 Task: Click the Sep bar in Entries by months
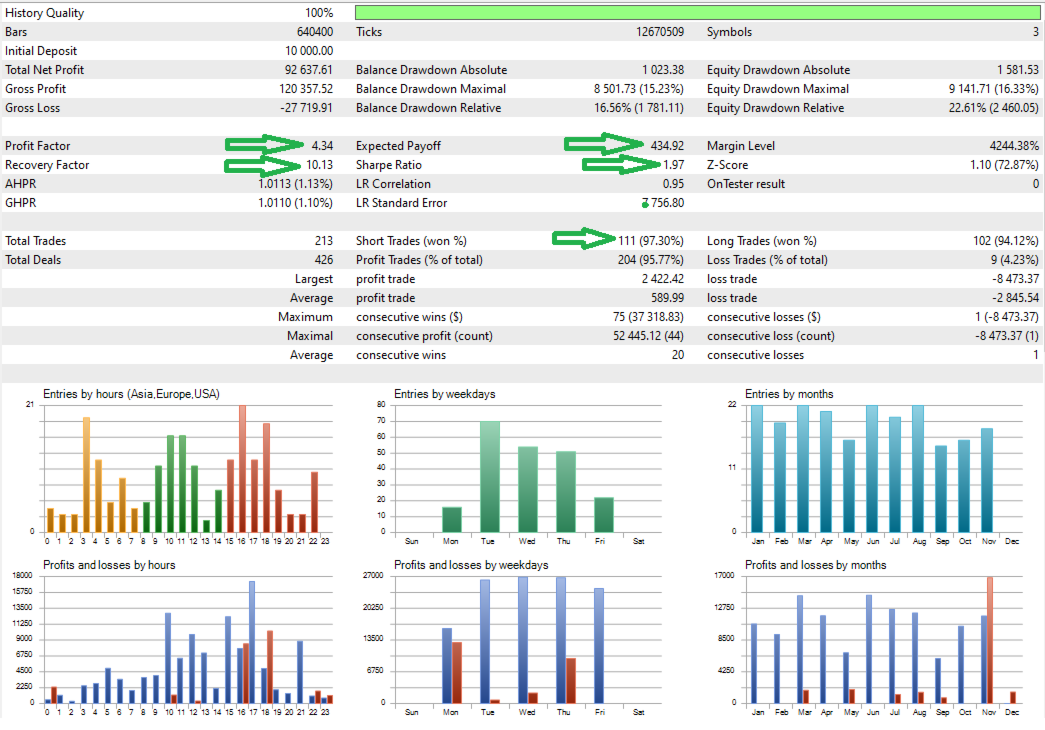[941, 489]
